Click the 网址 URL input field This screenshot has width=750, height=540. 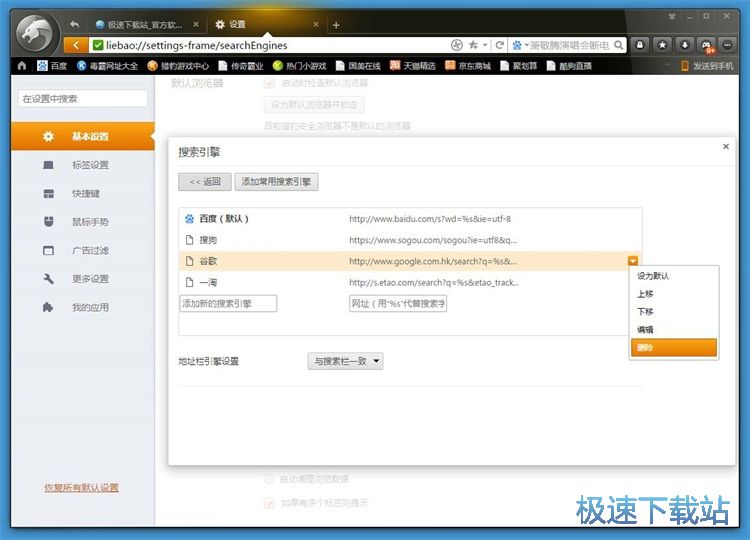[398, 303]
